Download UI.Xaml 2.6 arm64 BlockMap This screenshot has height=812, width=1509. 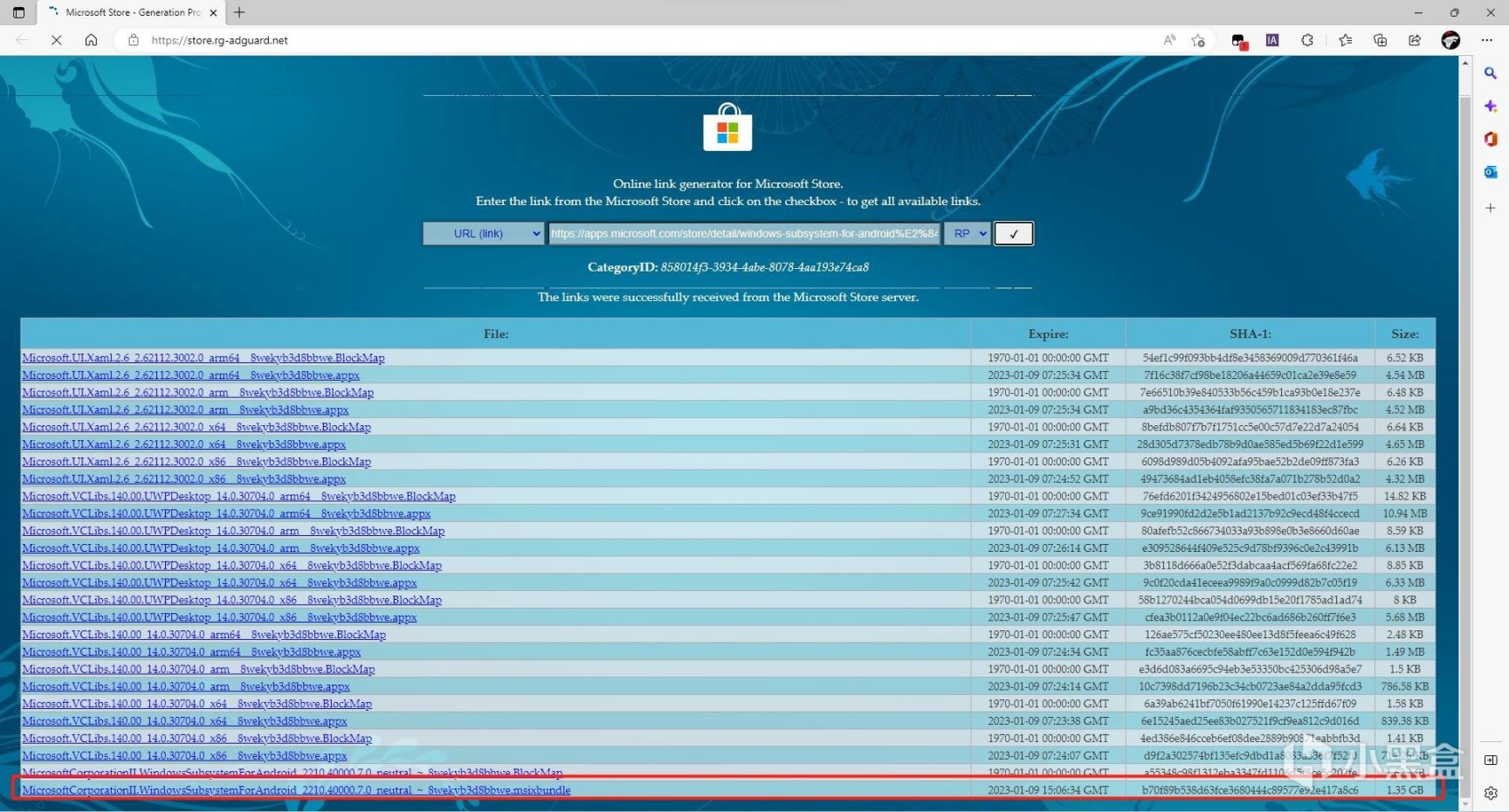203,358
